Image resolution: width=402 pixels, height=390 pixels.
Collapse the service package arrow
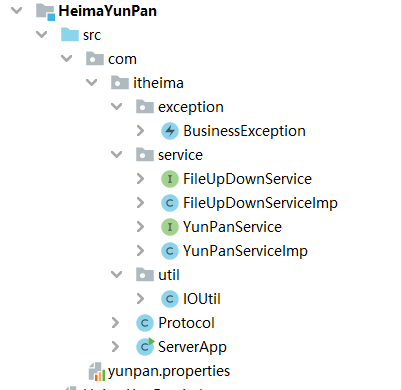click(x=116, y=155)
